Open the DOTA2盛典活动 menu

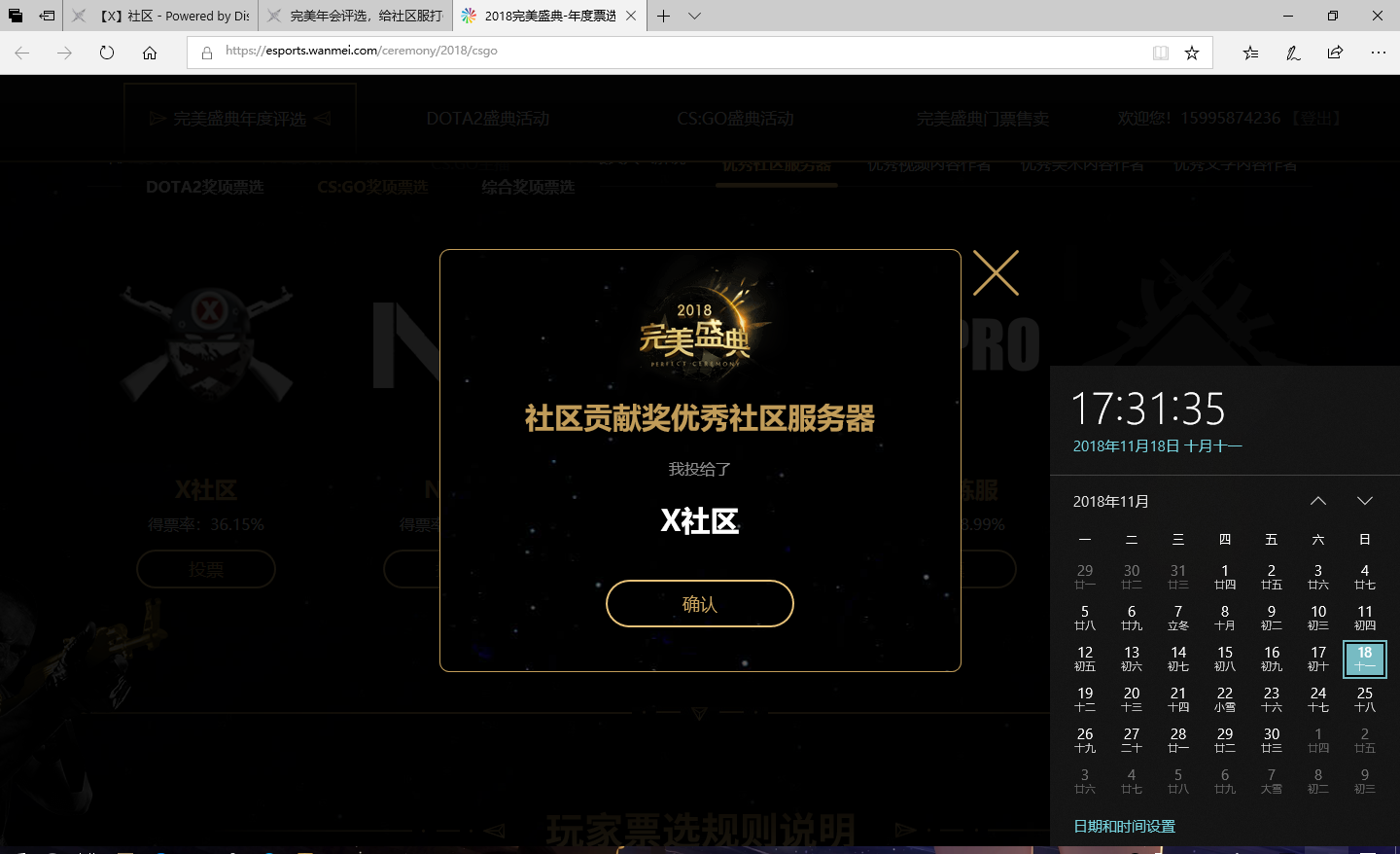pos(488,118)
